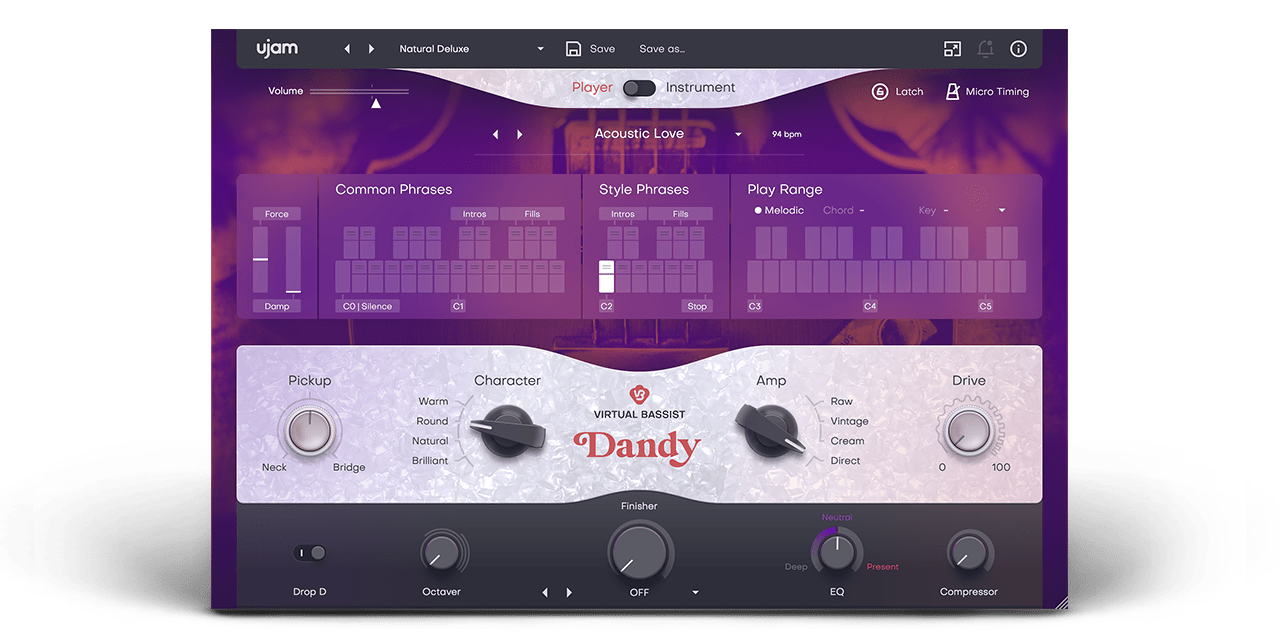Open the info icon in top bar
Screen dimensions: 1280x640
(1018, 49)
